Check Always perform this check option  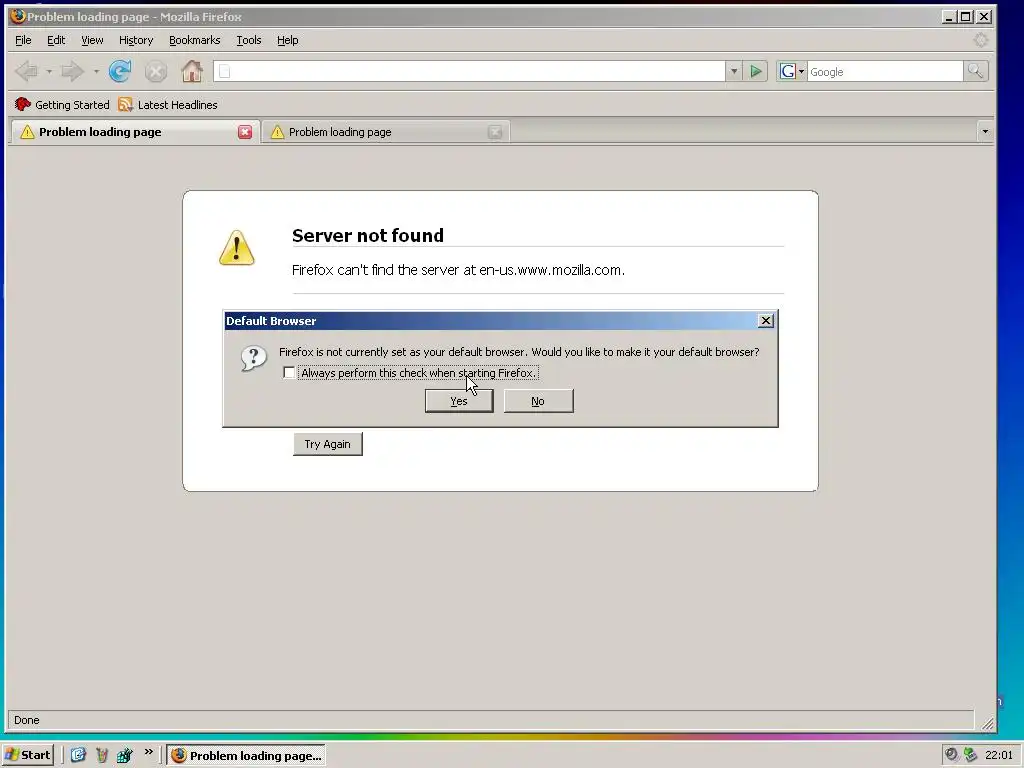[x=289, y=372]
